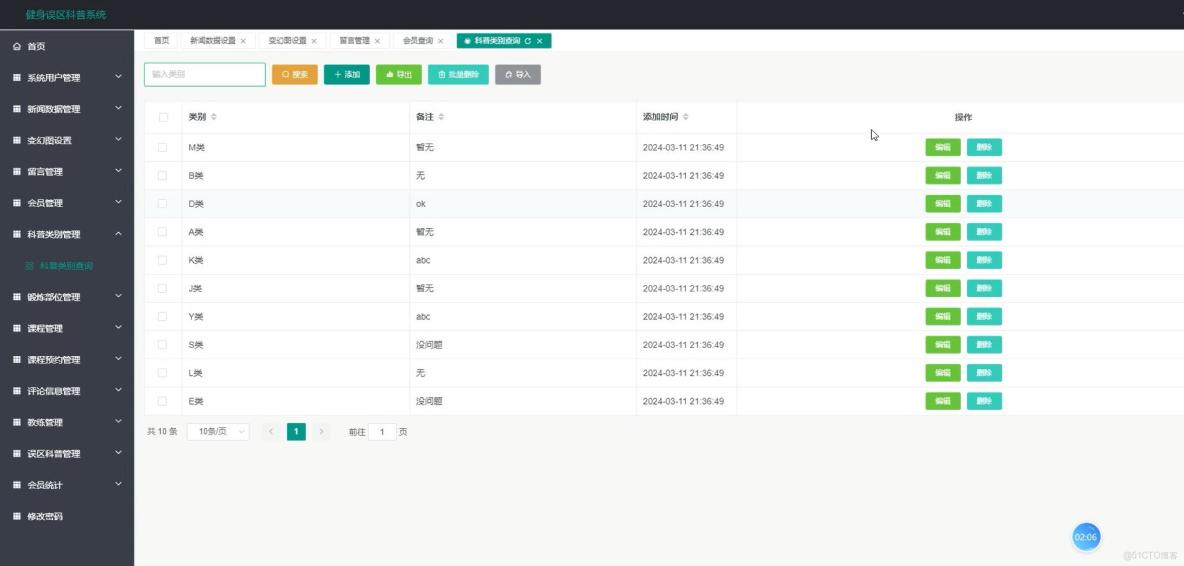Click the 共 10 条 total count text
1184x566 pixels.
pos(162,432)
